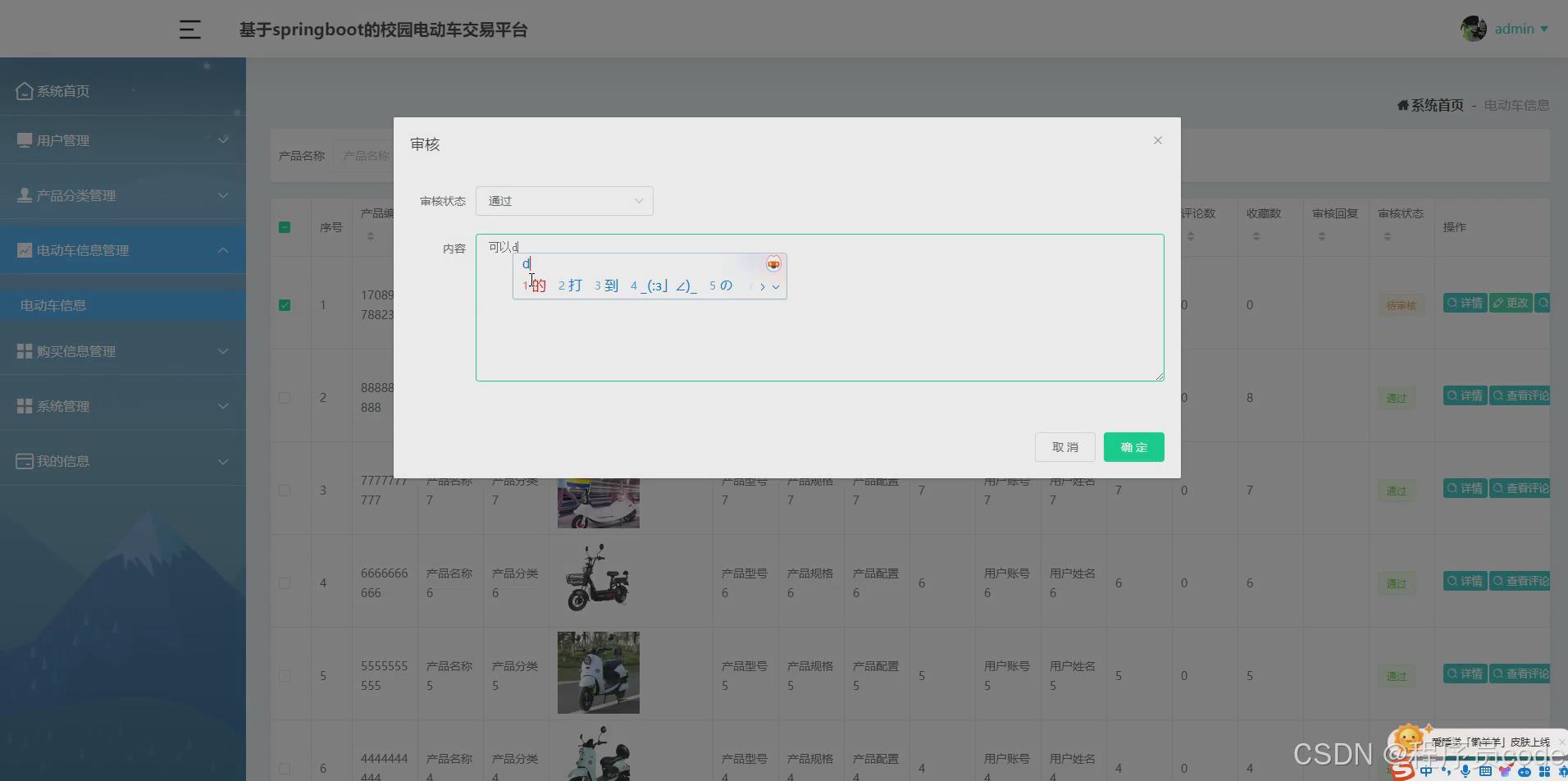Click the 确定 confirm button in the dialog
The image size is (1568, 781).
[1133, 446]
